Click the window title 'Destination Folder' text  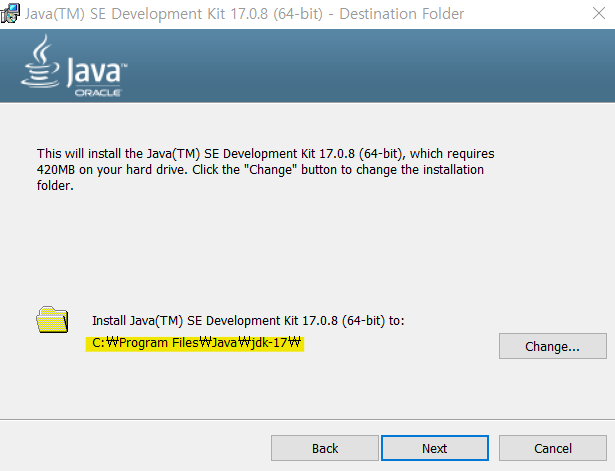pos(401,14)
